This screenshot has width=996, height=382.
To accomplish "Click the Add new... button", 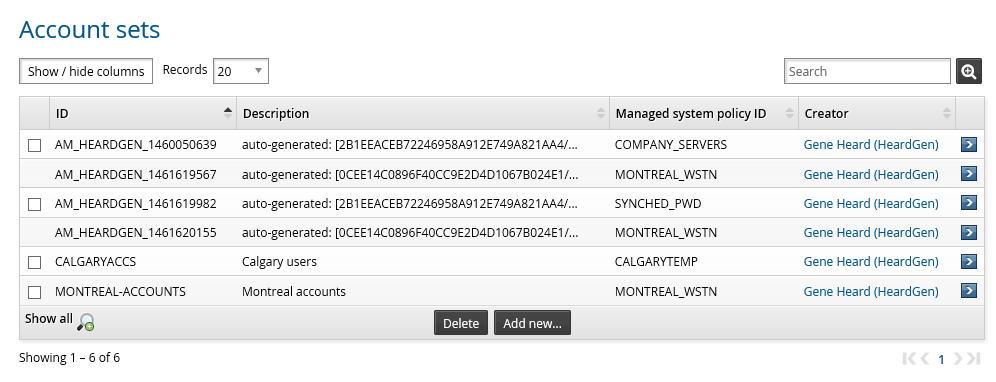I will point(532,323).
